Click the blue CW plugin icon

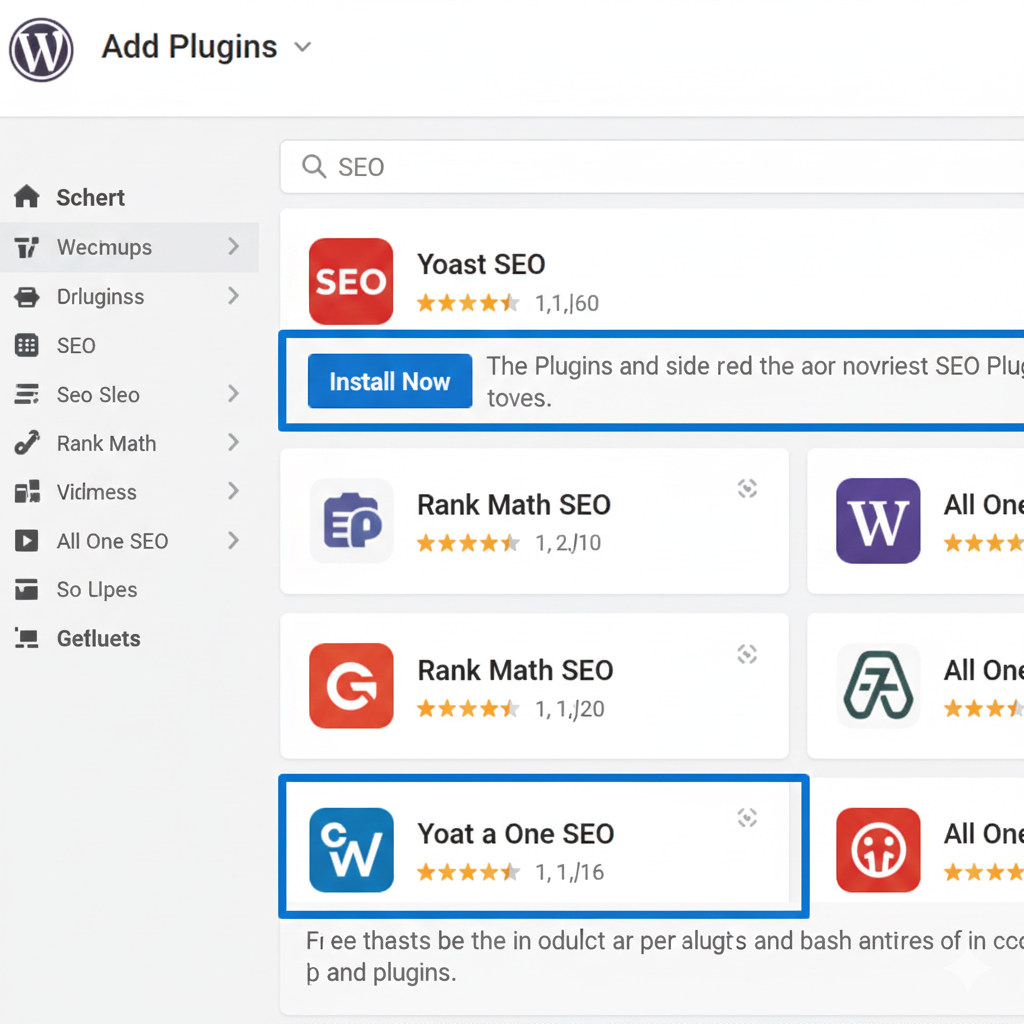point(351,850)
